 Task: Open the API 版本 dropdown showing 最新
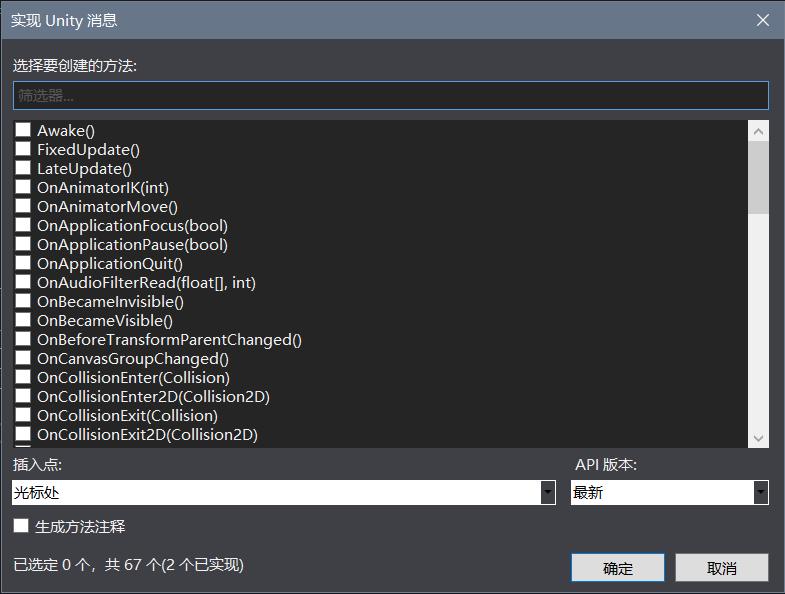click(x=669, y=493)
